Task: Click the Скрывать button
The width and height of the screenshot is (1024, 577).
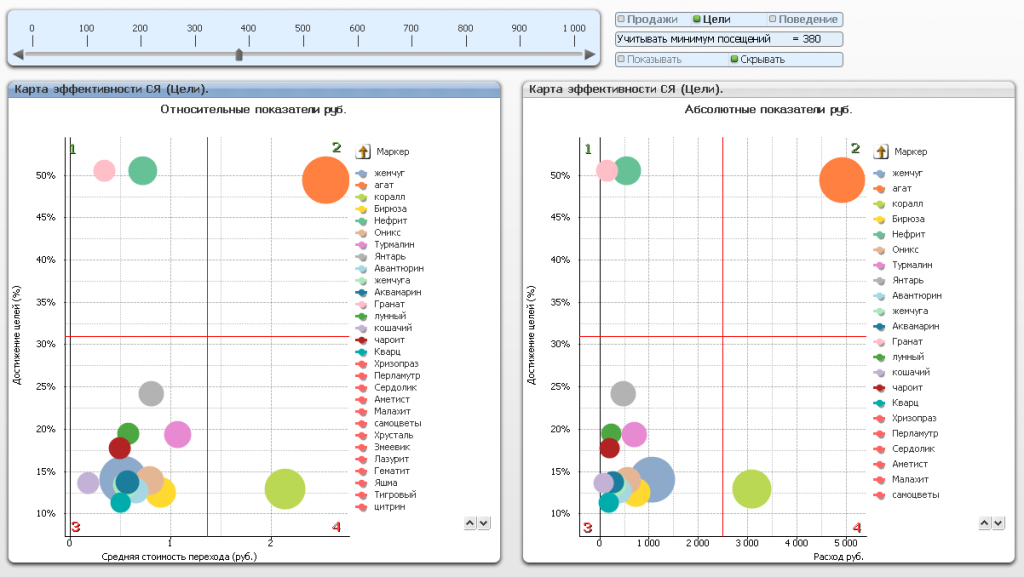Action: click(x=762, y=59)
